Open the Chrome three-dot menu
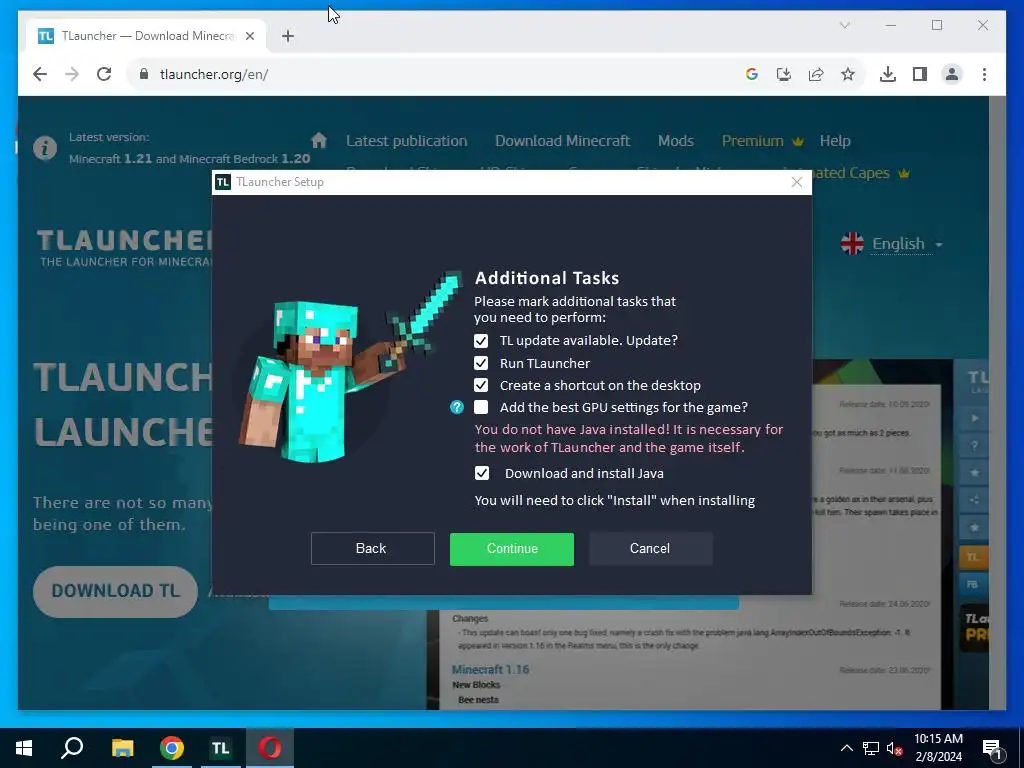The height and width of the screenshot is (768, 1024). coord(984,74)
